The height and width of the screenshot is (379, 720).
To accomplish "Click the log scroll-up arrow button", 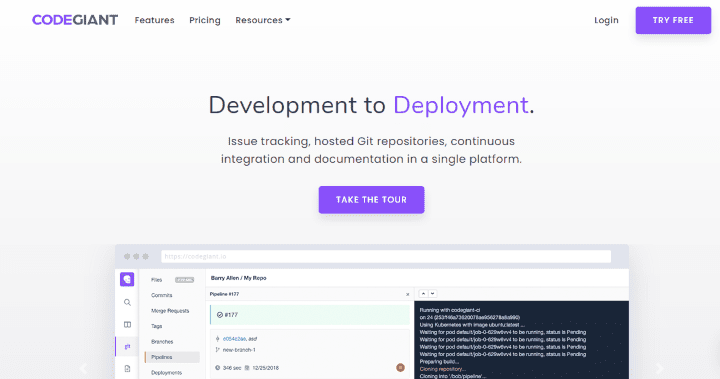I will point(423,294).
